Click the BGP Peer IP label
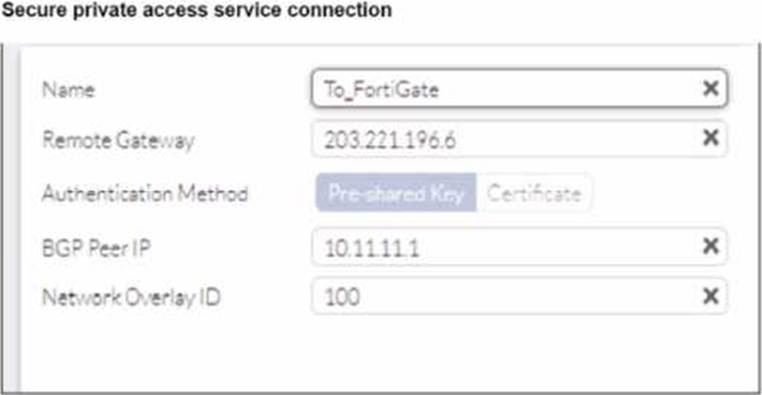 96,248
